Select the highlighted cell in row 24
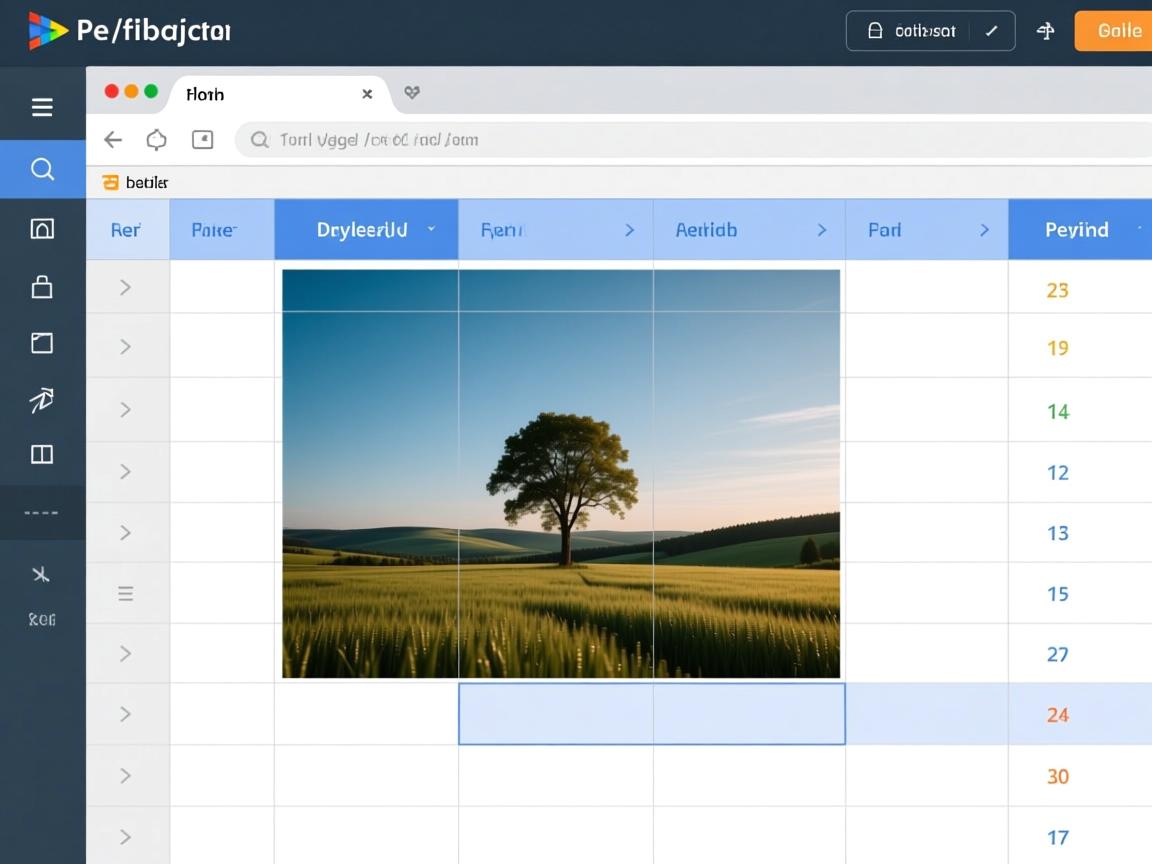 [x=651, y=714]
